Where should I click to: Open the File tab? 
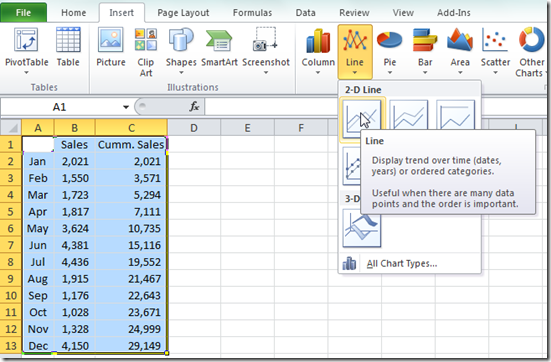(x=23, y=13)
